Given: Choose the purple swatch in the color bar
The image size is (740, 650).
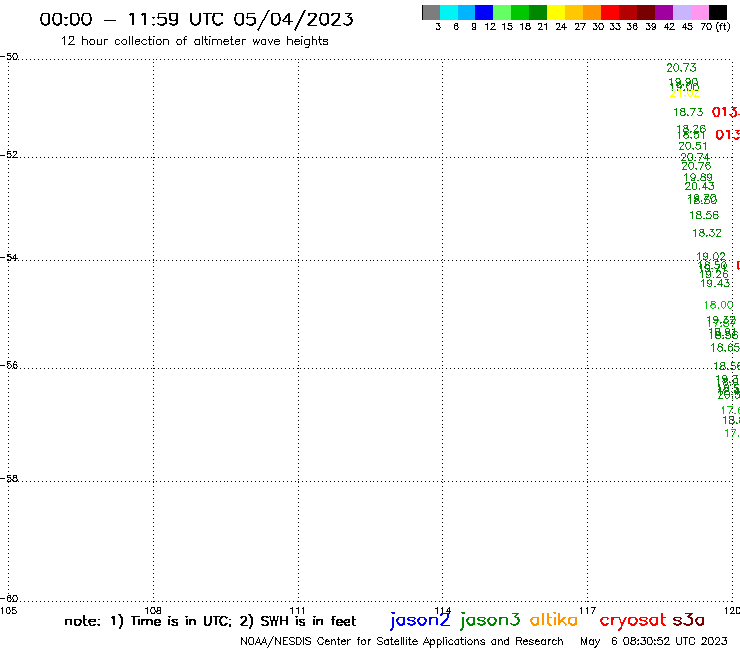Looking at the screenshot, I should pos(664,12).
